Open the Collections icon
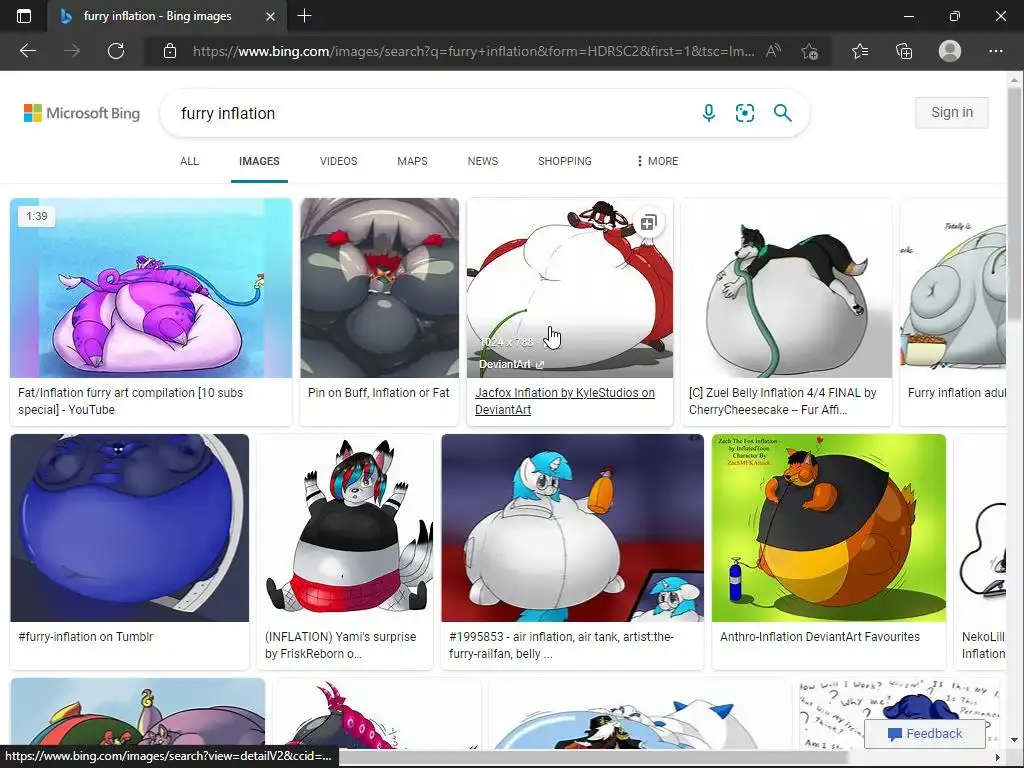Screen dimensions: 1024x768 [x=904, y=51]
